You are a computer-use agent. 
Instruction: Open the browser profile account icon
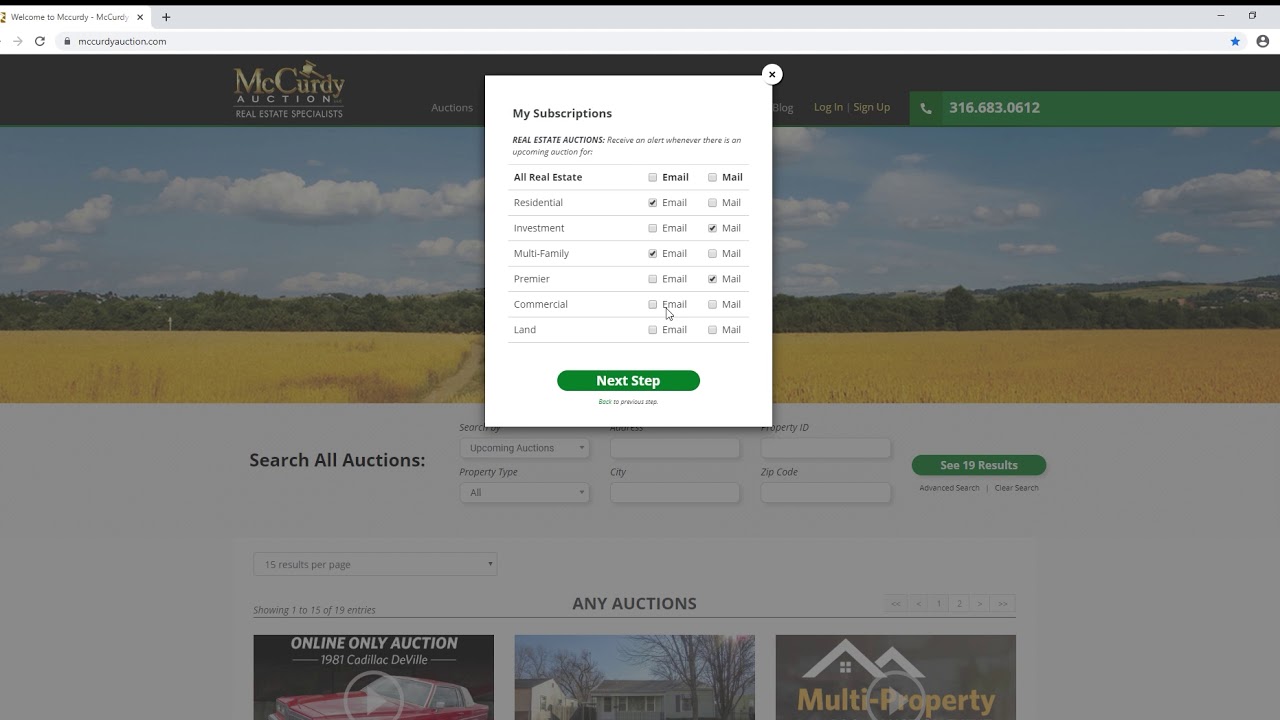pyautogui.click(x=1262, y=41)
